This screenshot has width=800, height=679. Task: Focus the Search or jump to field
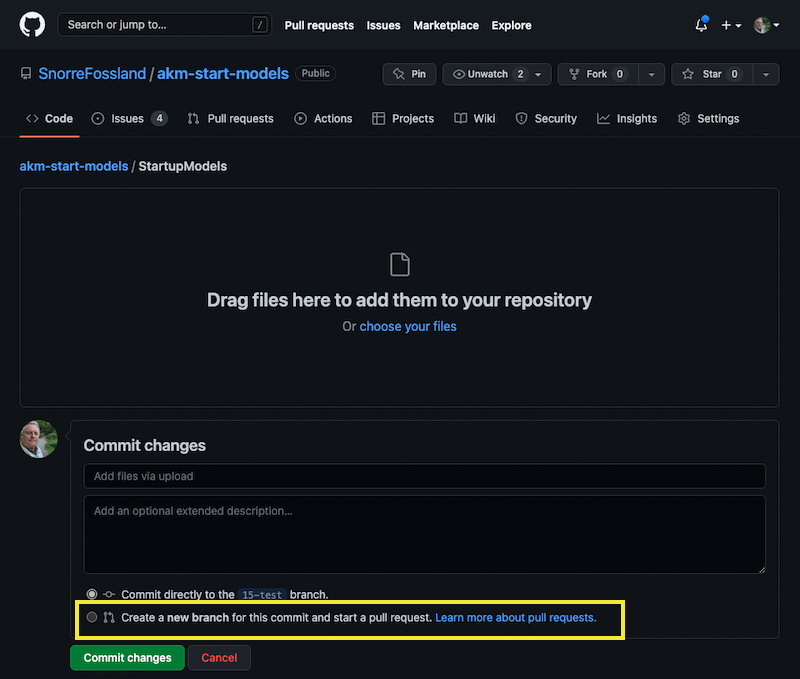click(x=165, y=24)
